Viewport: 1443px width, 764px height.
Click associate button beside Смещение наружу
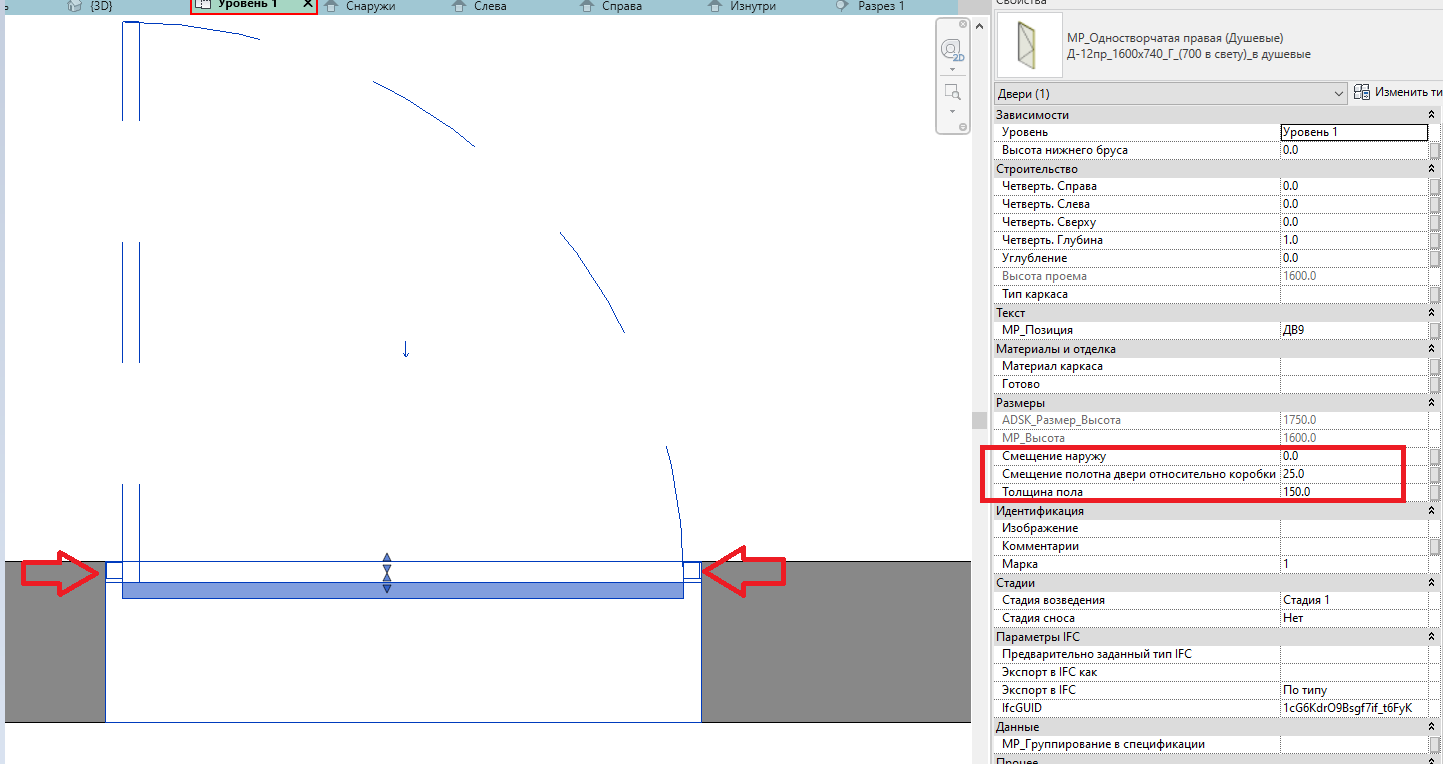1434,456
